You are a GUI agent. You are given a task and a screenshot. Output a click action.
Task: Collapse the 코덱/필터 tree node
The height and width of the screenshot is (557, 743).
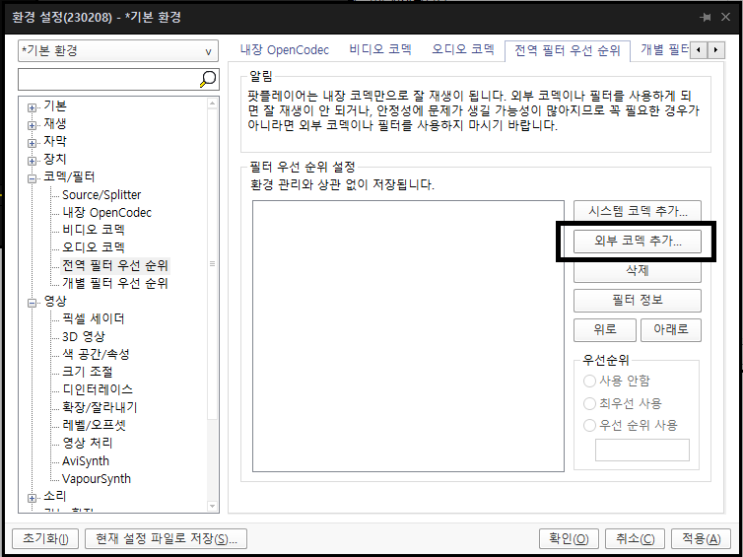(32, 179)
